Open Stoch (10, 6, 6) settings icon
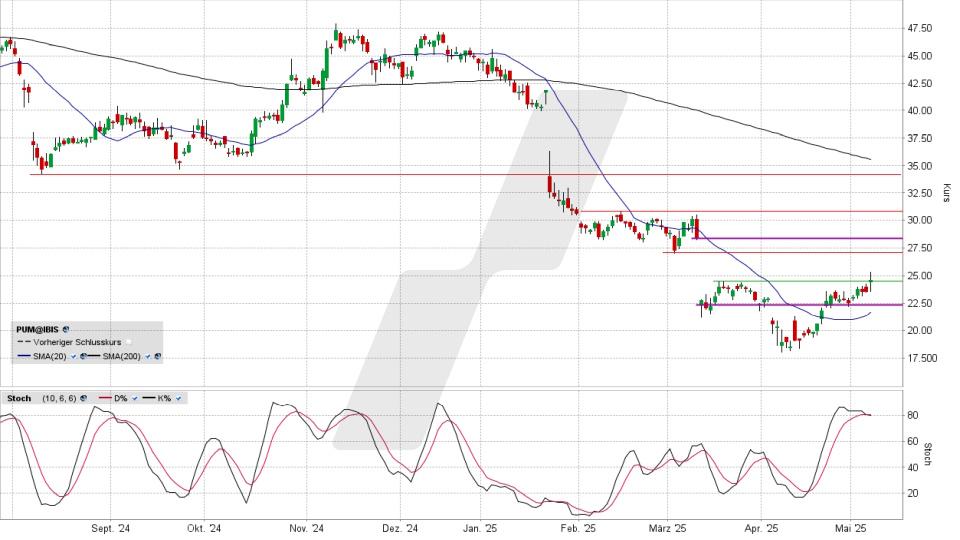The height and width of the screenshot is (540, 960). [83, 398]
